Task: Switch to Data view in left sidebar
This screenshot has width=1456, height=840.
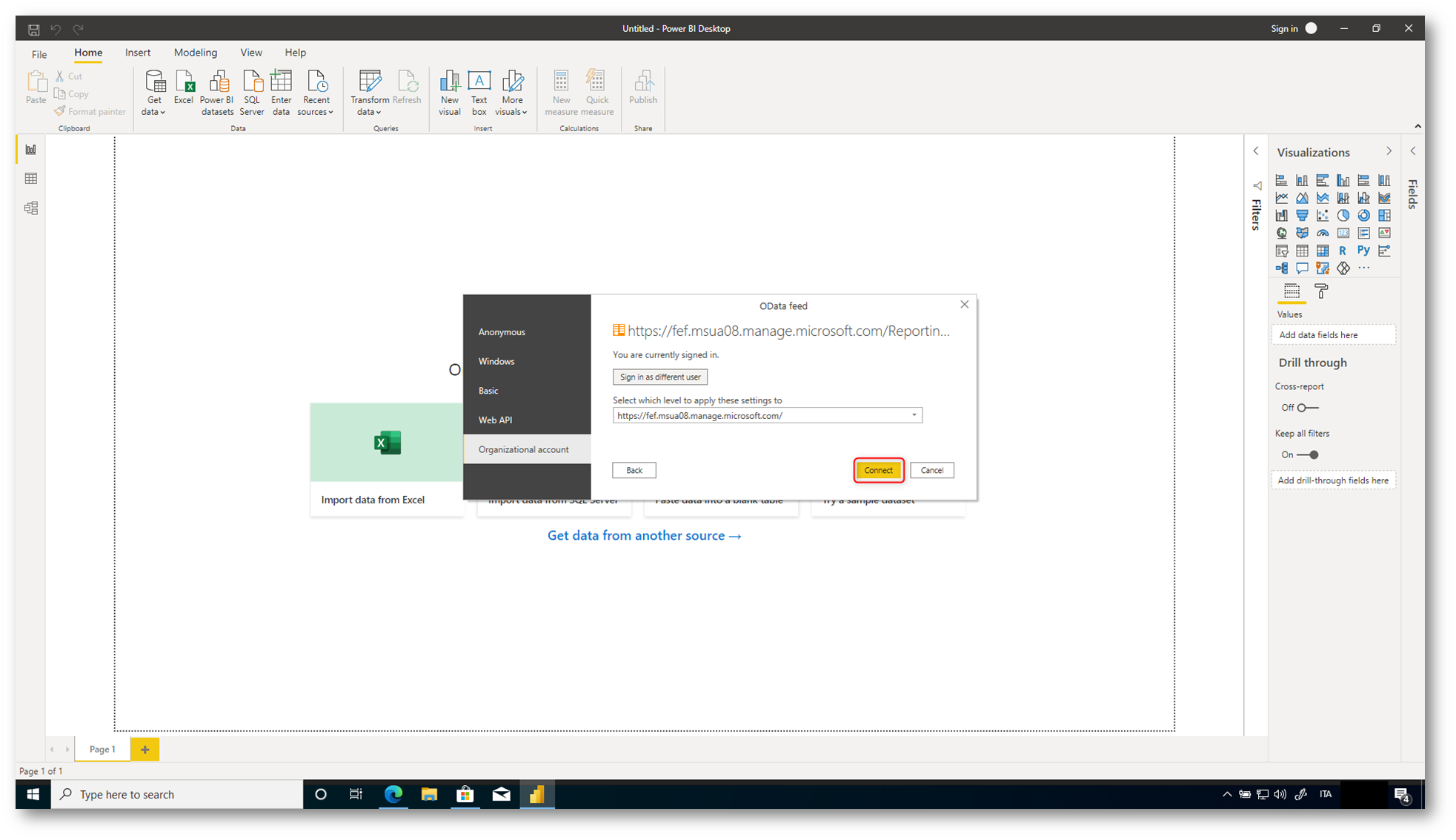Action: pos(31,179)
